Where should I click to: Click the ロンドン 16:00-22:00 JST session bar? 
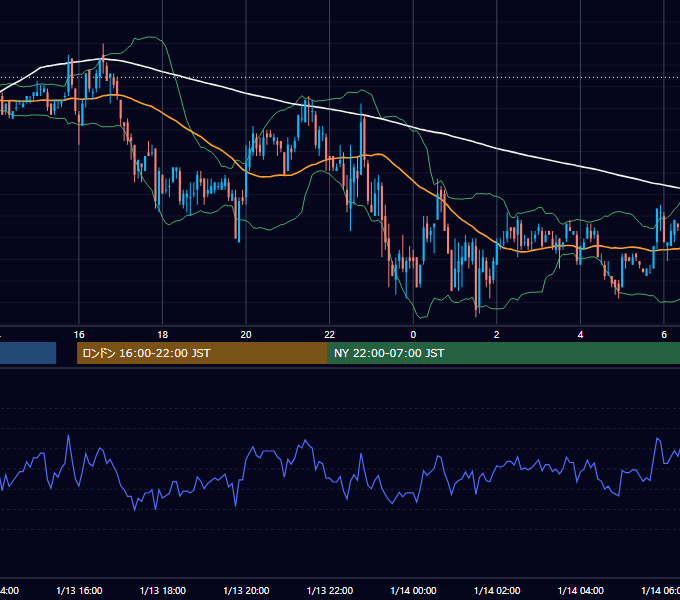(202, 353)
